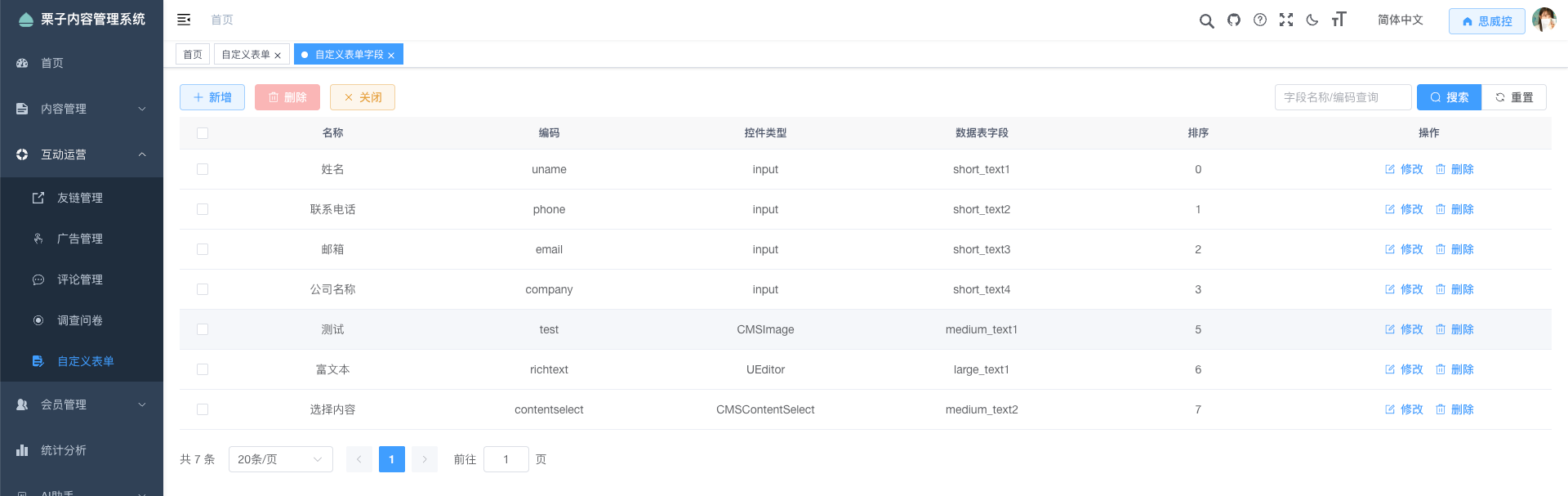Open 广告管理 in the sidebar
This screenshot has height=496, width=1568.
(82, 239)
